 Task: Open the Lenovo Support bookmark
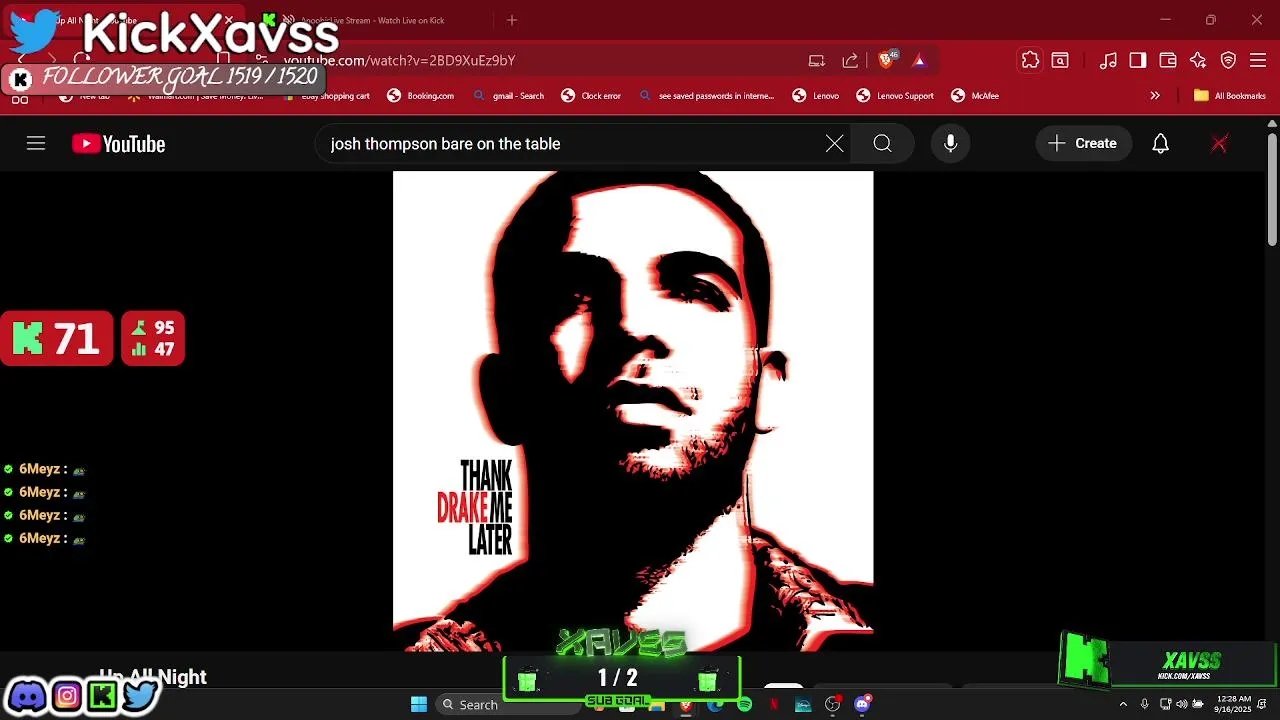click(x=895, y=96)
